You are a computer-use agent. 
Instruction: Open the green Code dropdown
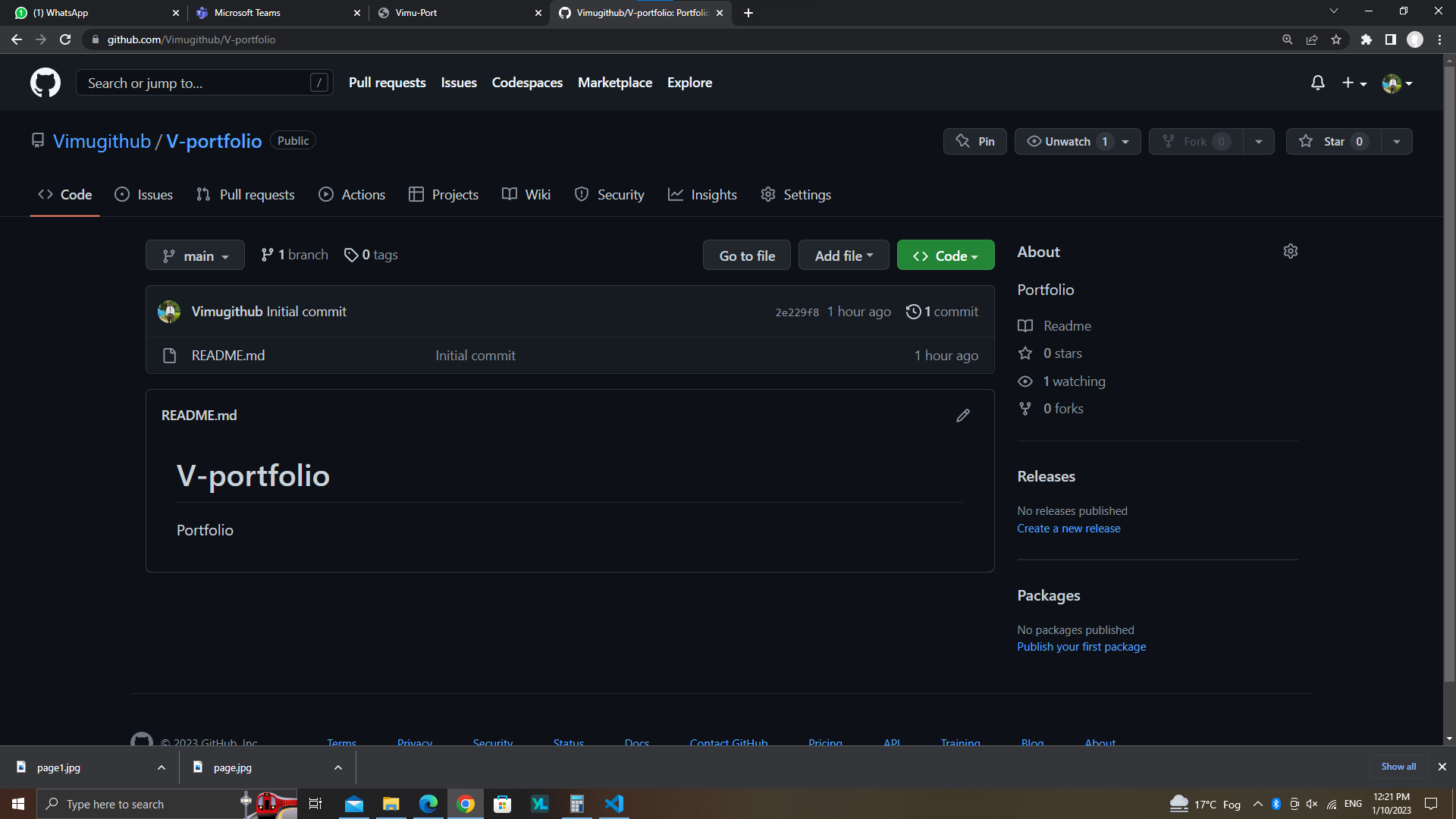(x=945, y=256)
